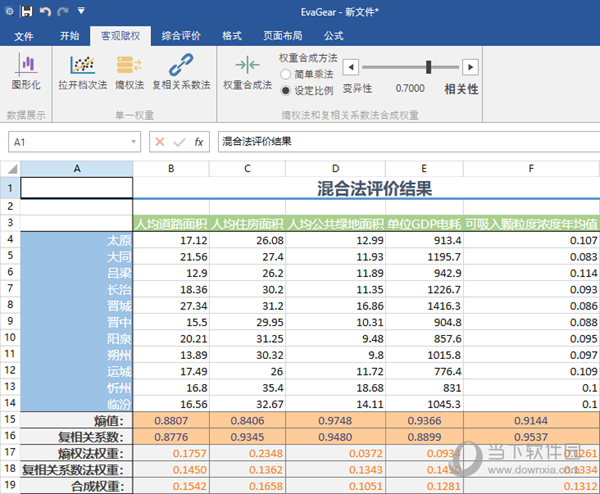The width and height of the screenshot is (600, 494).
Task: Click the 人均公共绿地面积 header cell
Action: [x=336, y=224]
